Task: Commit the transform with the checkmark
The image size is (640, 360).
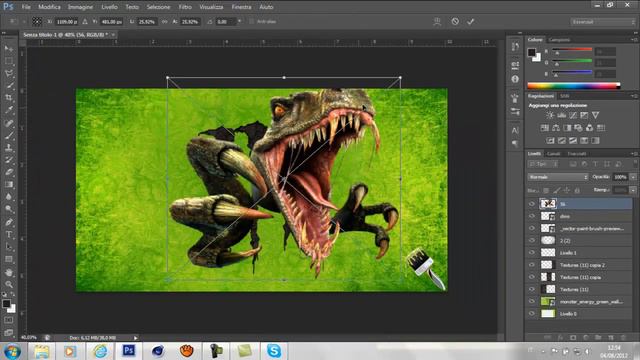Action: point(471,22)
